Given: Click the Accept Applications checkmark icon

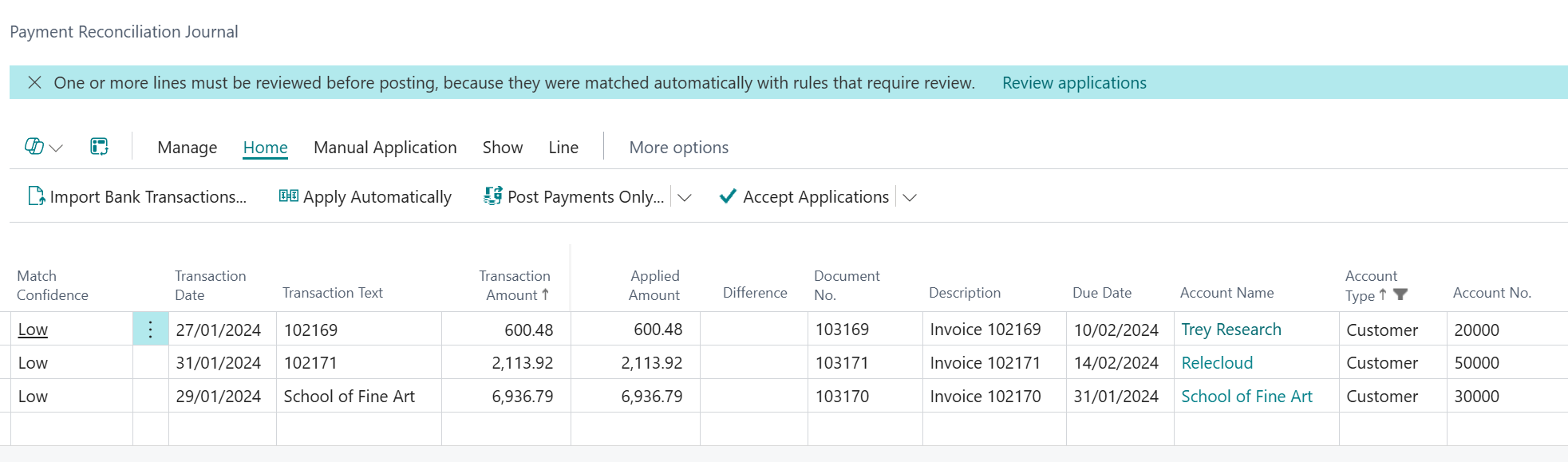Looking at the screenshot, I should point(728,196).
